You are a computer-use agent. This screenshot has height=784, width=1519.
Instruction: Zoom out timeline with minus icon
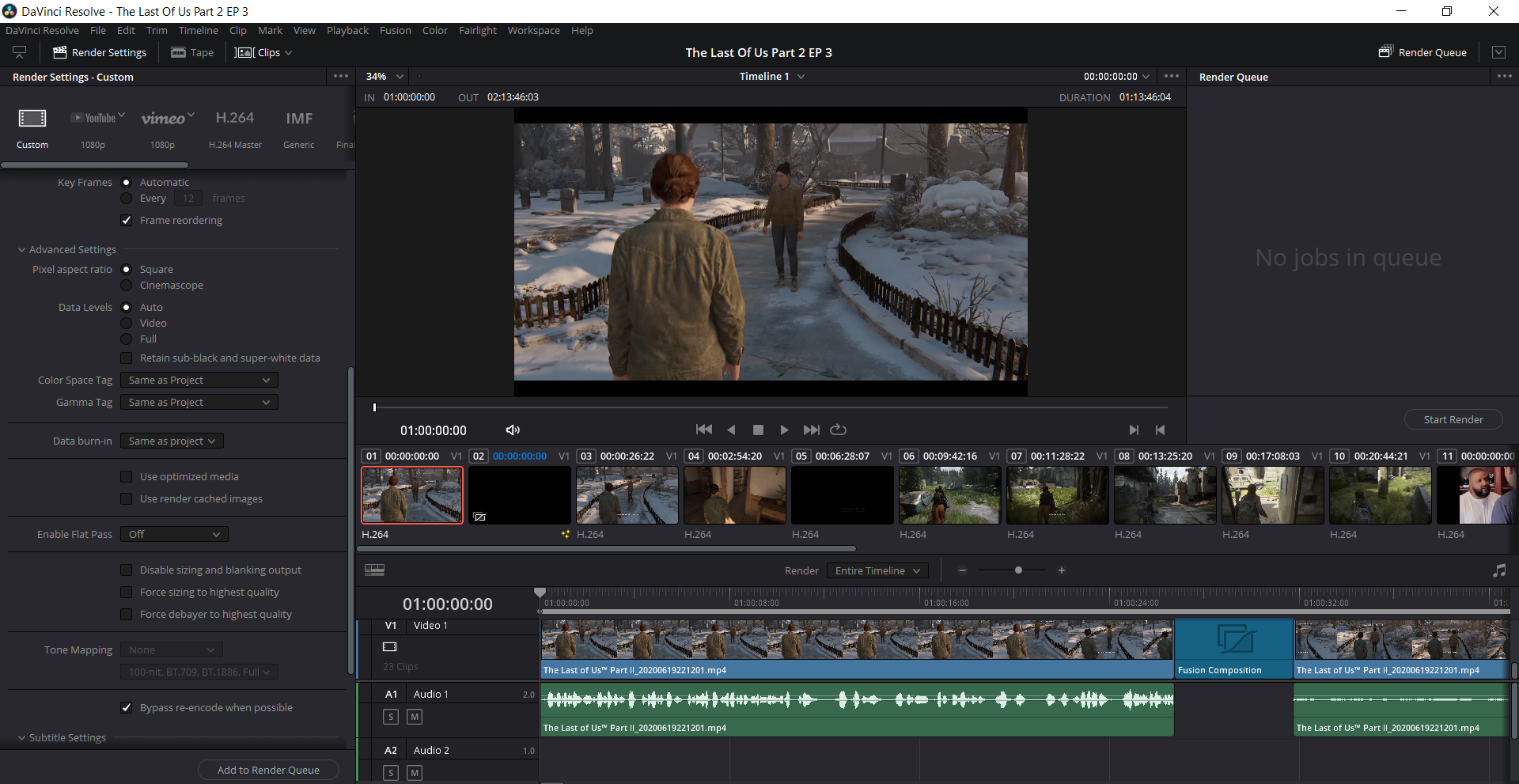click(x=962, y=570)
